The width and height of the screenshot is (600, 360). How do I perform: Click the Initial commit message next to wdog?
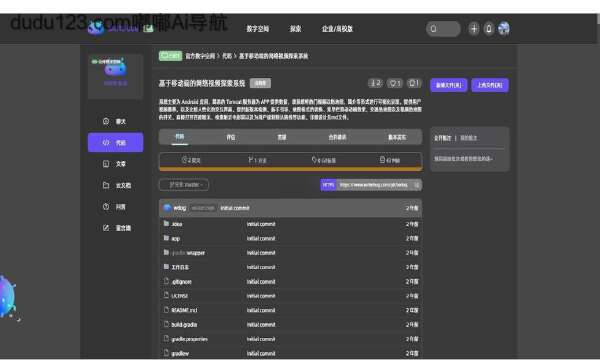235,208
